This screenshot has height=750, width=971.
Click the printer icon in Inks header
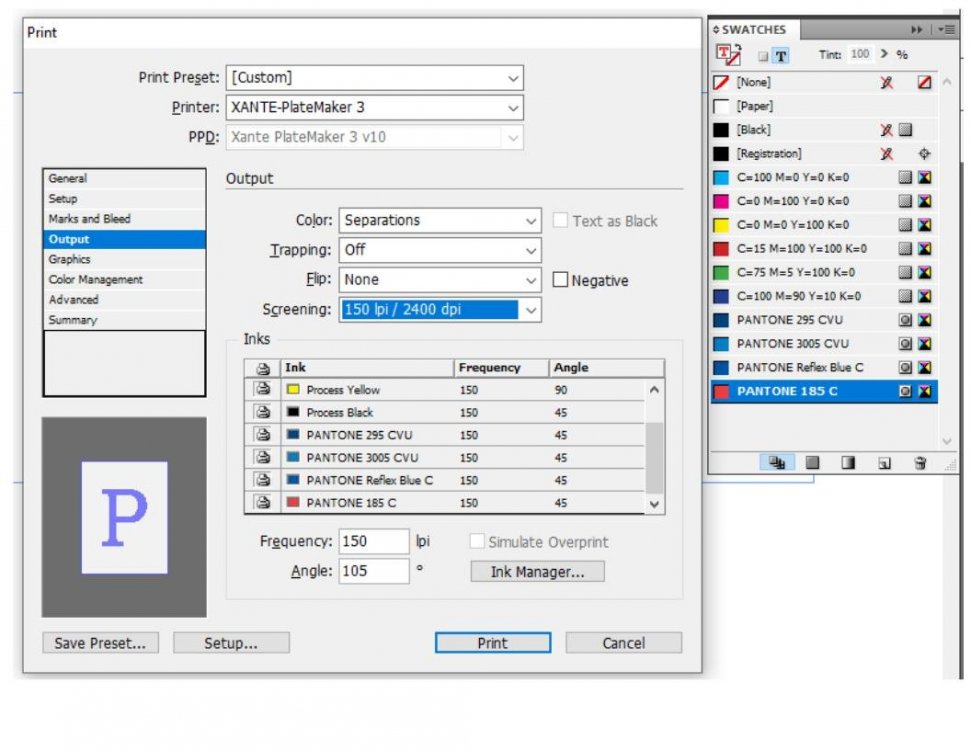click(x=263, y=368)
